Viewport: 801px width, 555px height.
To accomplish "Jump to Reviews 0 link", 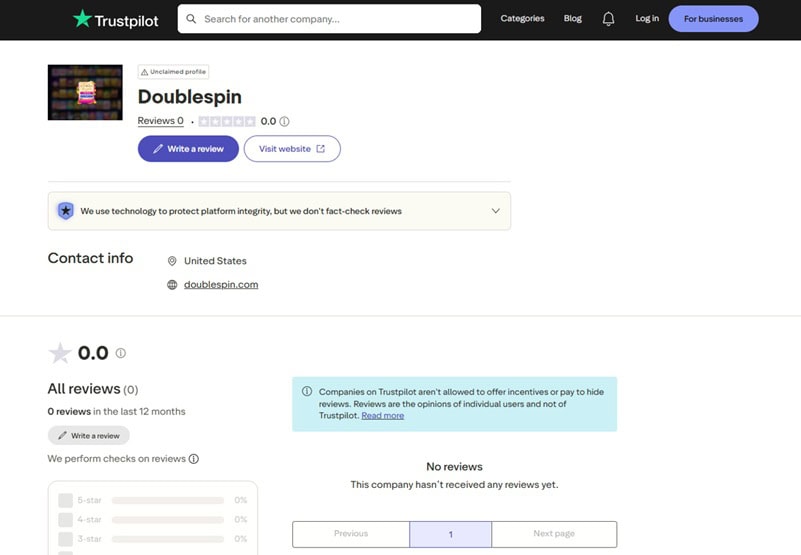I will 160,121.
